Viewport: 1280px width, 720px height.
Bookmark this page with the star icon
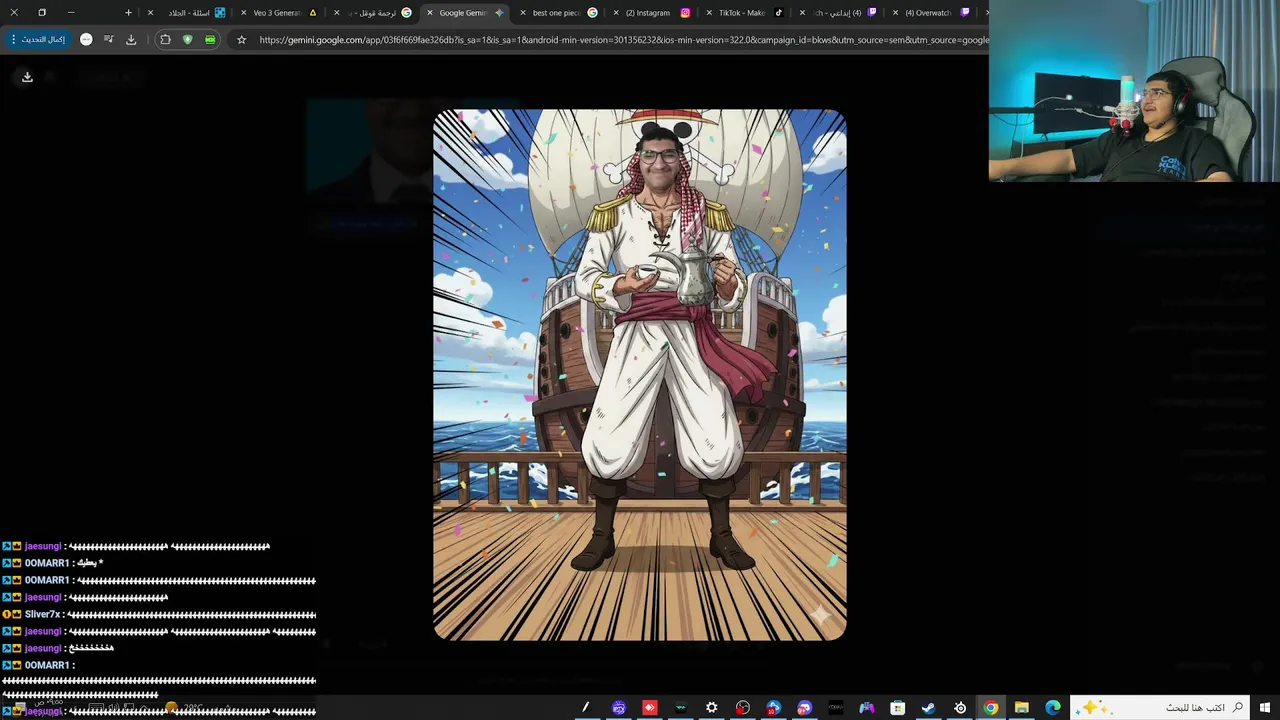click(x=241, y=40)
